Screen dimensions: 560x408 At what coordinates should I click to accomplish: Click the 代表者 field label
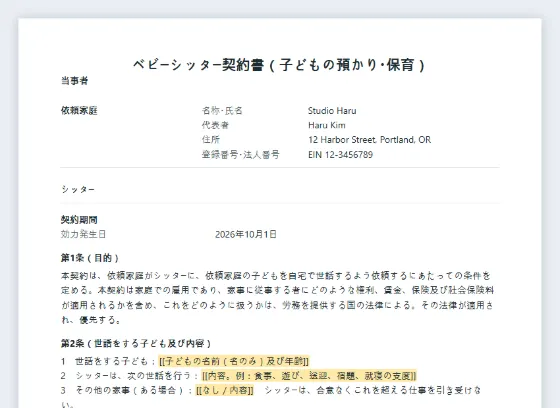[215, 125]
